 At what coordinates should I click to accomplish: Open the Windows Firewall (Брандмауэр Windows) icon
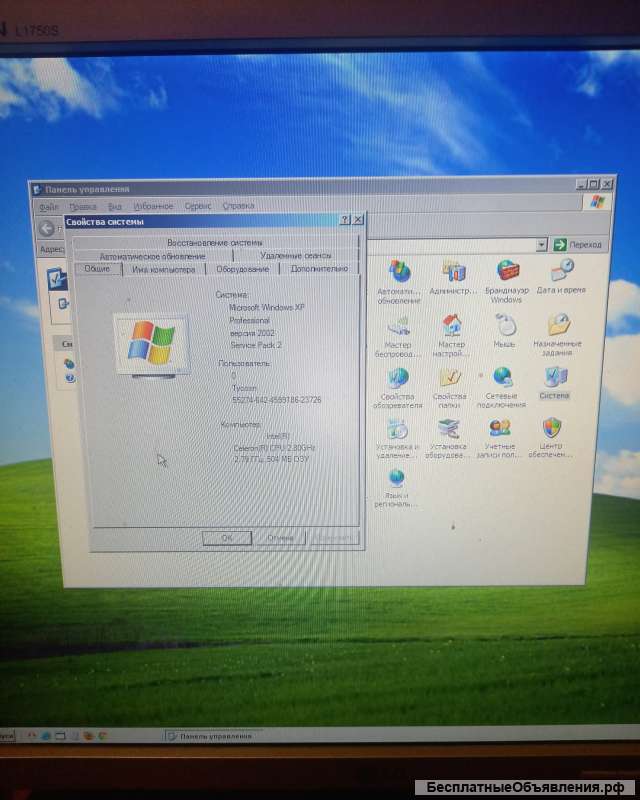pos(507,273)
